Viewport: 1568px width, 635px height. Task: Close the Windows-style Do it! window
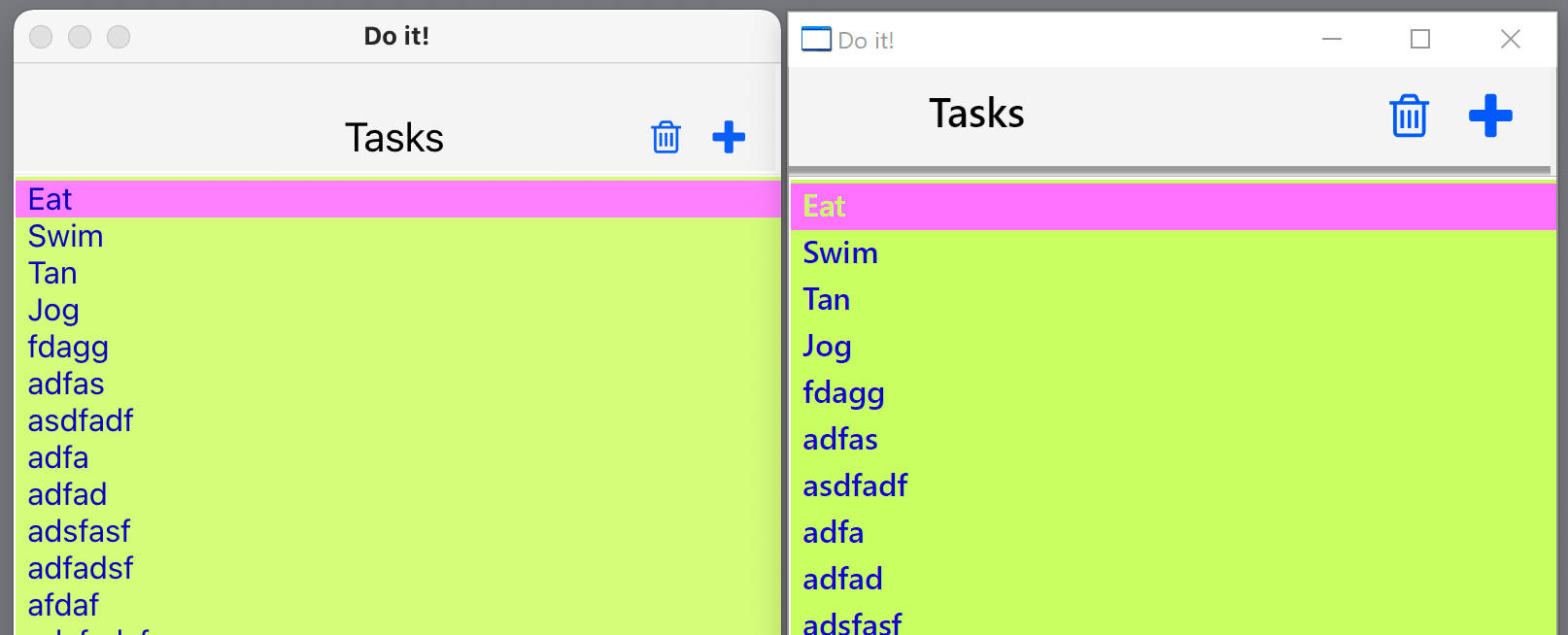pos(1510,39)
